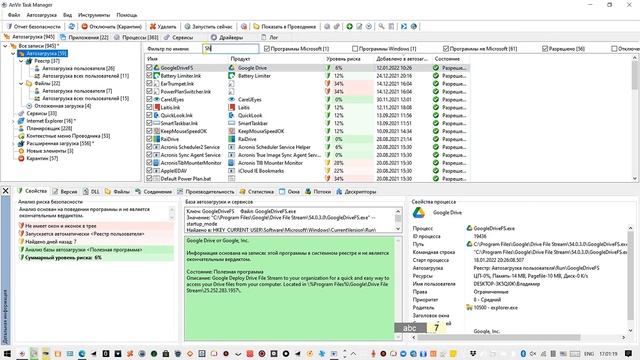Open the Файл menu
The width and height of the screenshot is (640, 360).
(x=14, y=15)
